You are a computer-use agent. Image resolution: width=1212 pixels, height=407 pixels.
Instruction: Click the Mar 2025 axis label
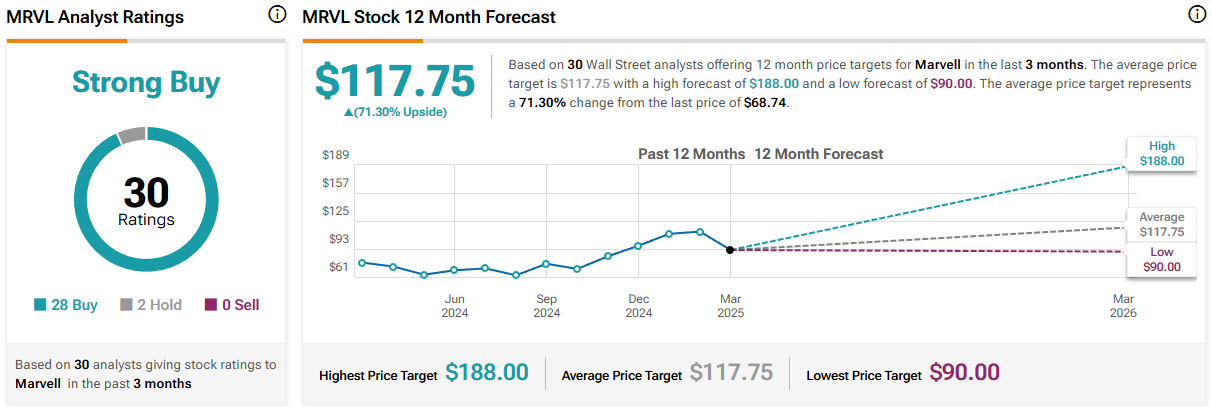point(730,306)
